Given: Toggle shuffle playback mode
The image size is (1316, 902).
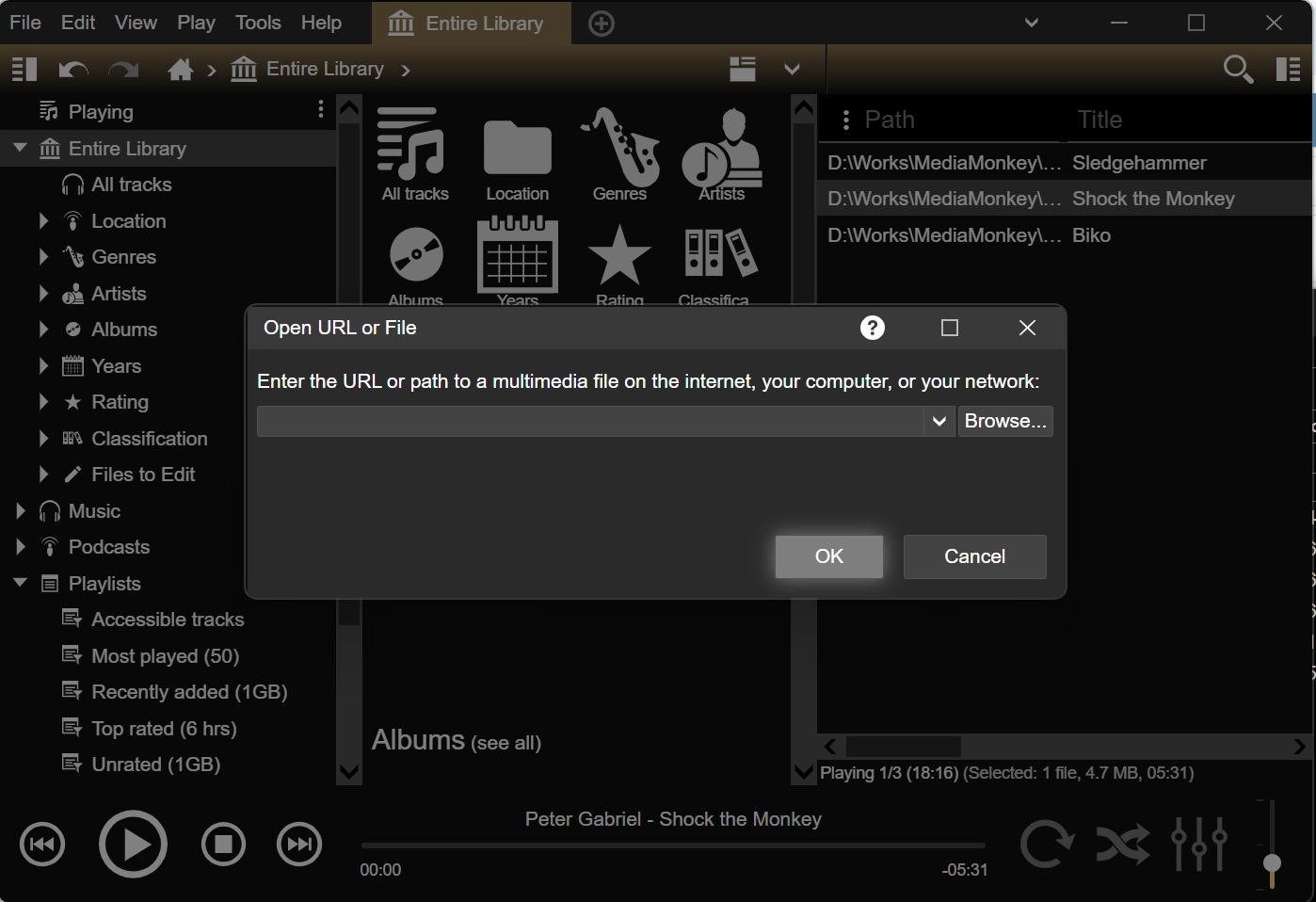Looking at the screenshot, I should pyautogui.click(x=1123, y=844).
